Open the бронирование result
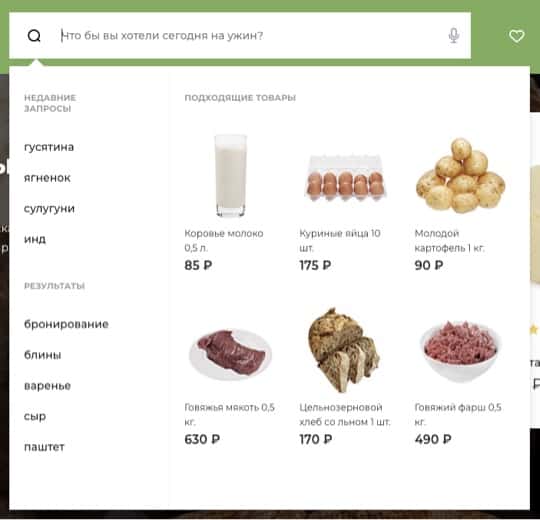540x520 pixels. tap(66, 324)
